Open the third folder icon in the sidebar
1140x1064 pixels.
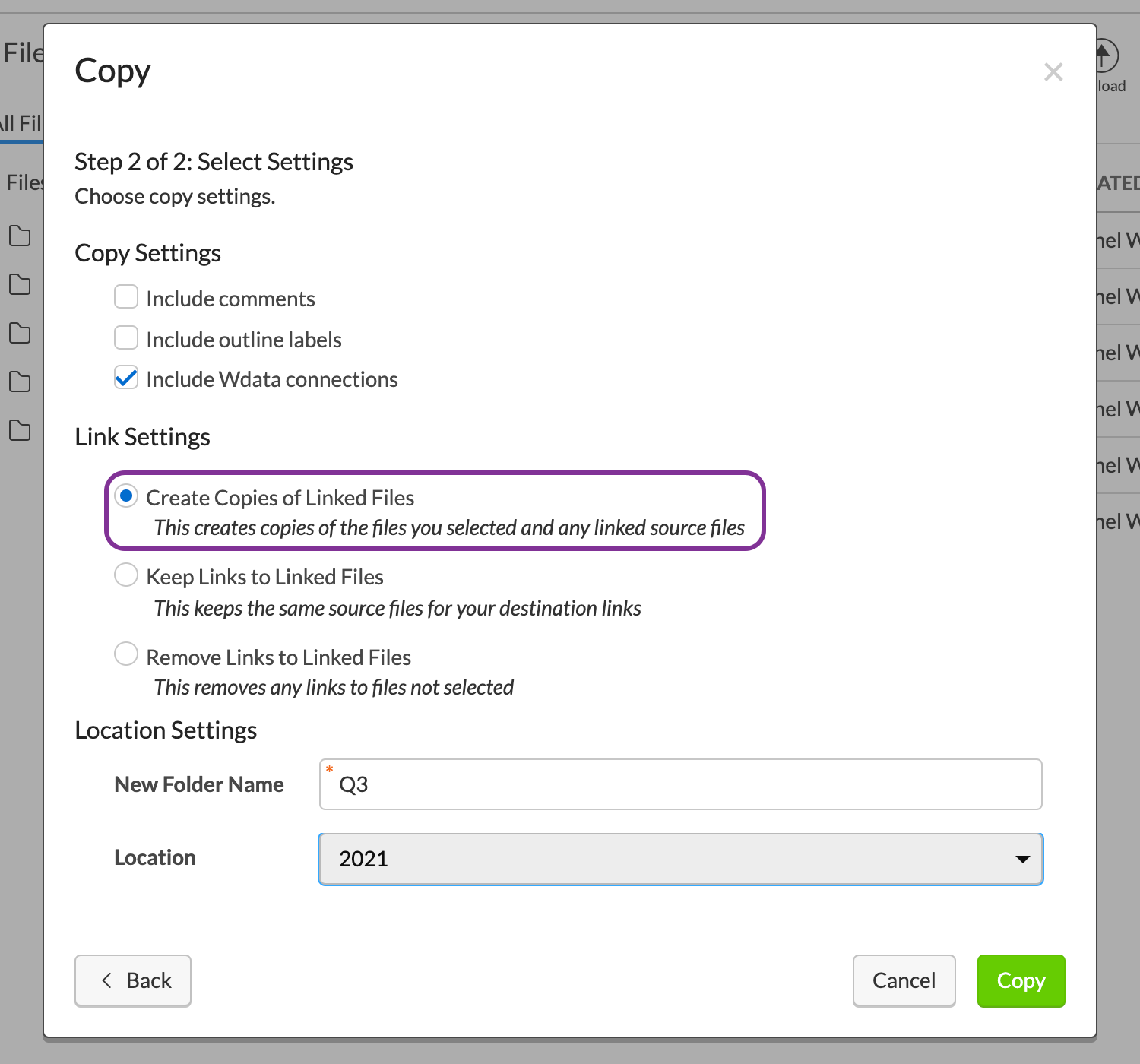tap(20, 334)
